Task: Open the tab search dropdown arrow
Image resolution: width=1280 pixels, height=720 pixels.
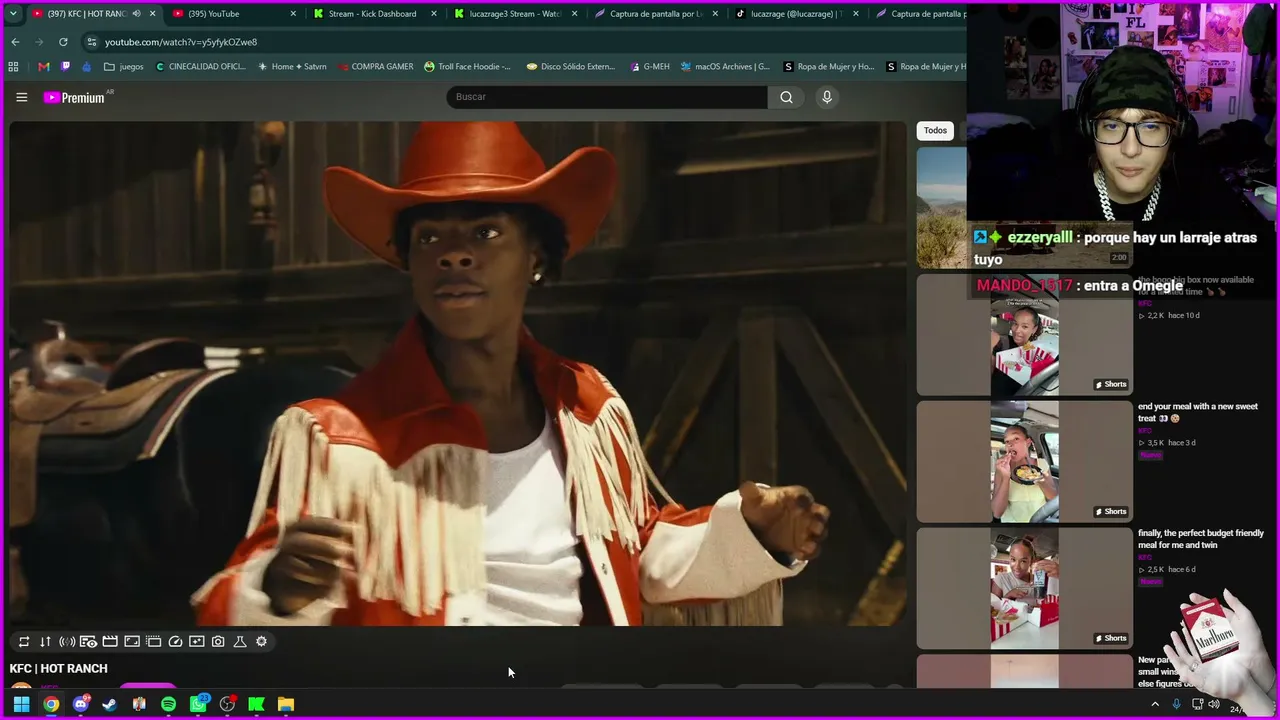Action: pyautogui.click(x=13, y=14)
